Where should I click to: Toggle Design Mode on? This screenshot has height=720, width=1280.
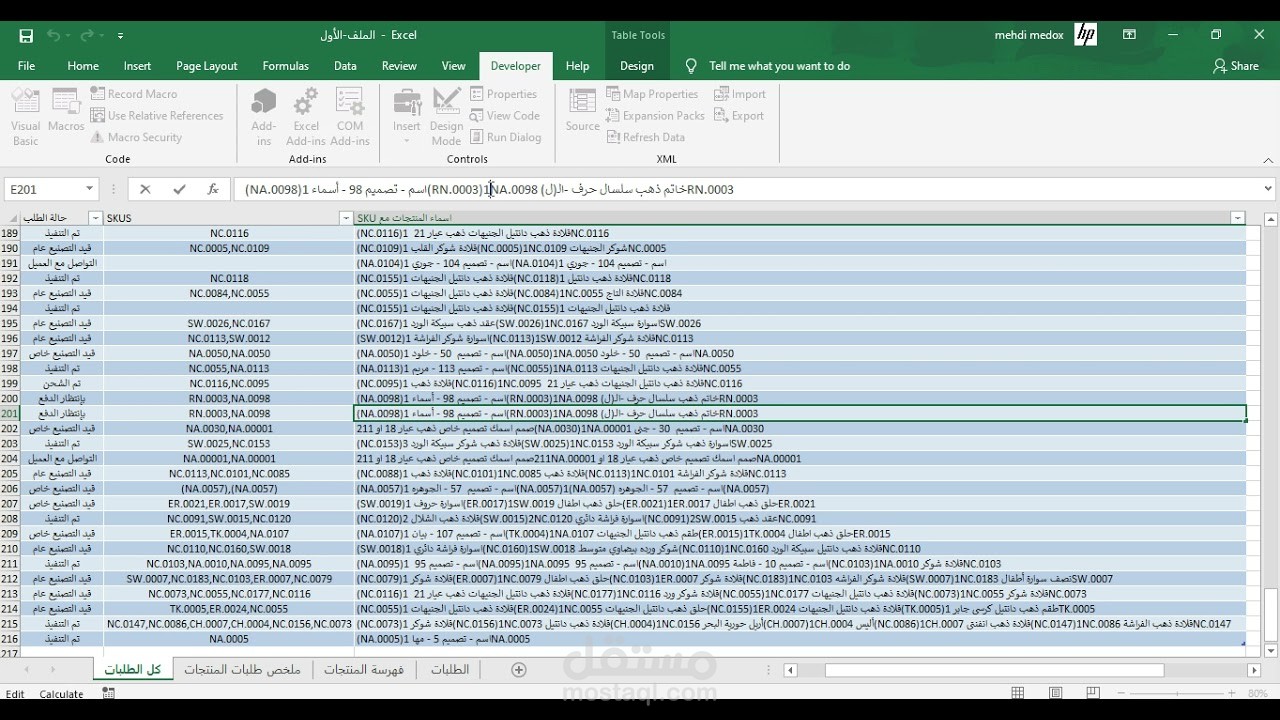click(446, 118)
